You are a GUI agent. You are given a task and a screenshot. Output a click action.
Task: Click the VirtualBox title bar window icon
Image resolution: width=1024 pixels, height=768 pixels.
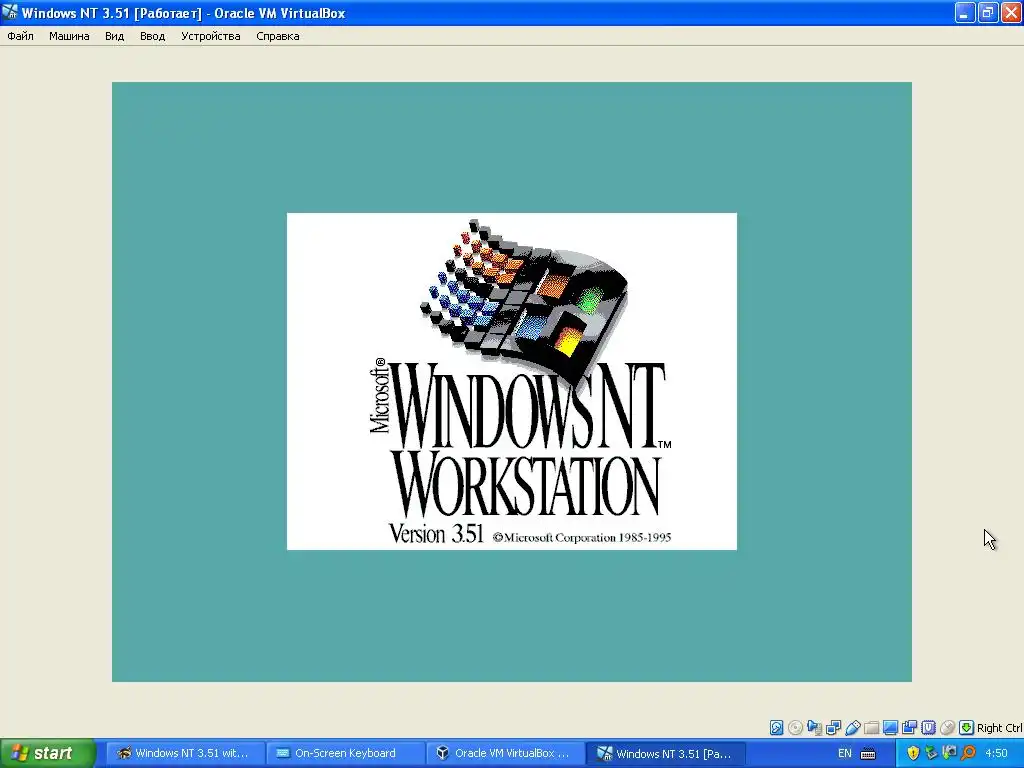10,12
